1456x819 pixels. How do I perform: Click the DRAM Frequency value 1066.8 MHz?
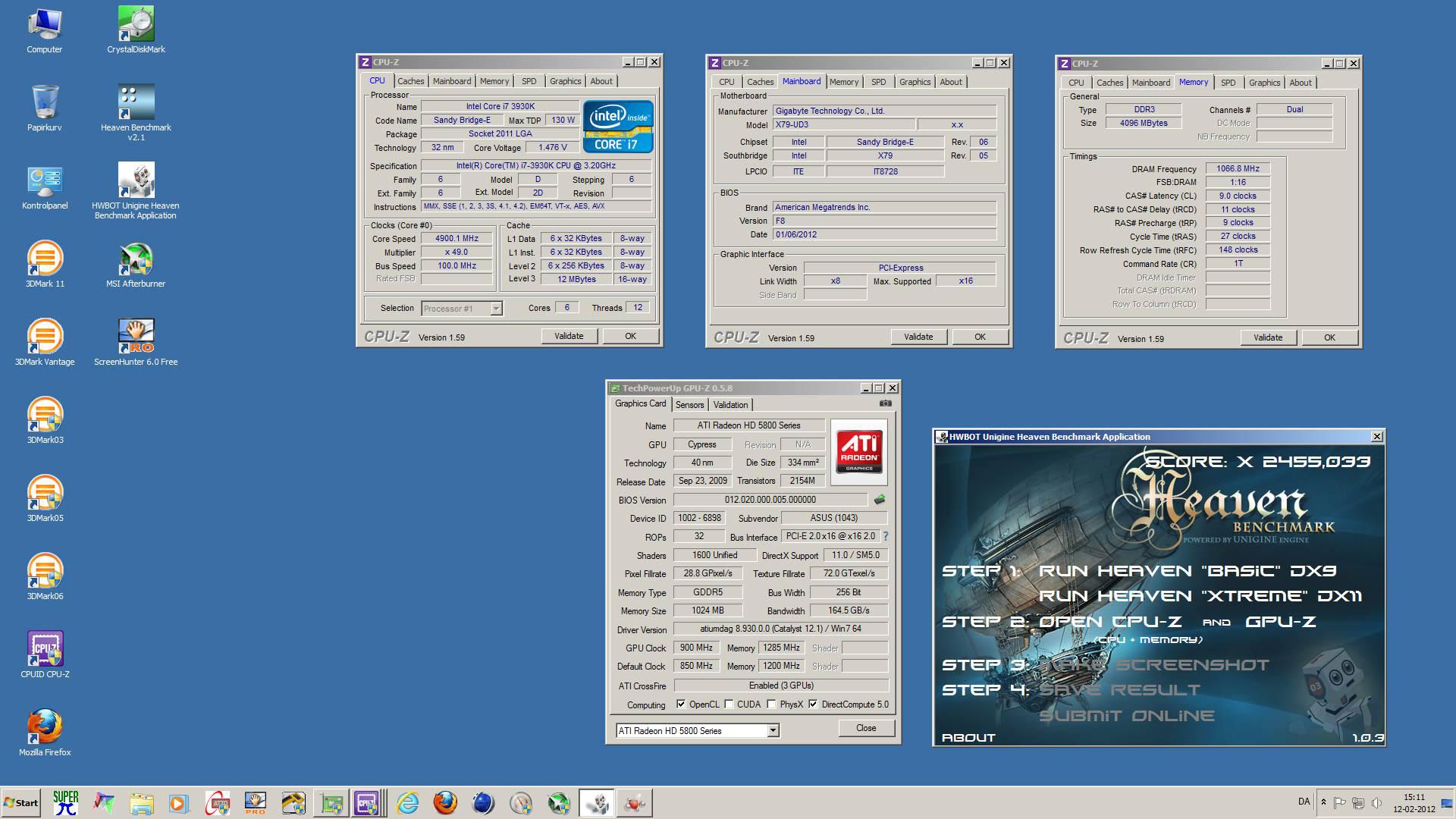tap(1238, 168)
